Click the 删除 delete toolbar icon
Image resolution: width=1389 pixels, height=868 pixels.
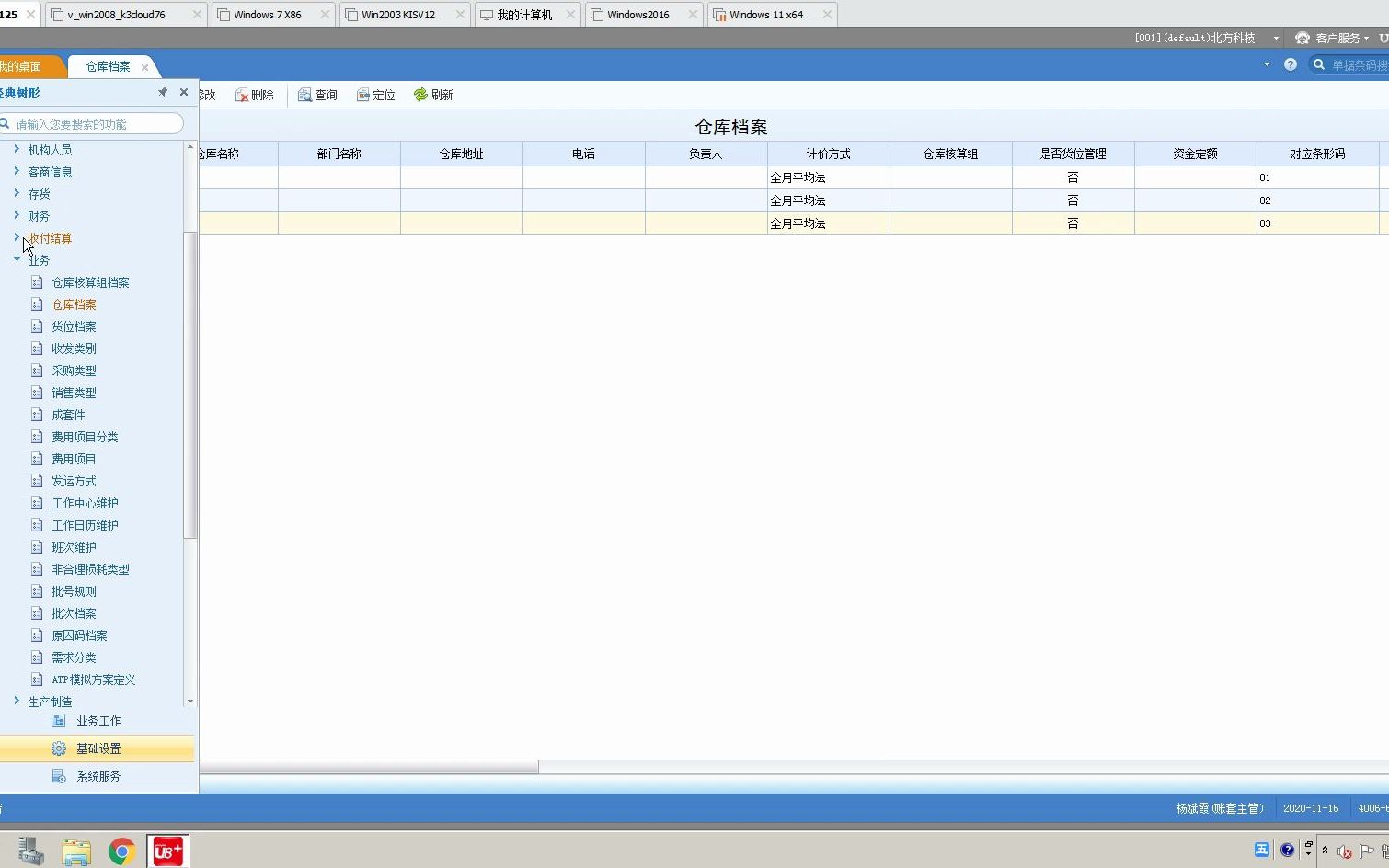click(242, 95)
